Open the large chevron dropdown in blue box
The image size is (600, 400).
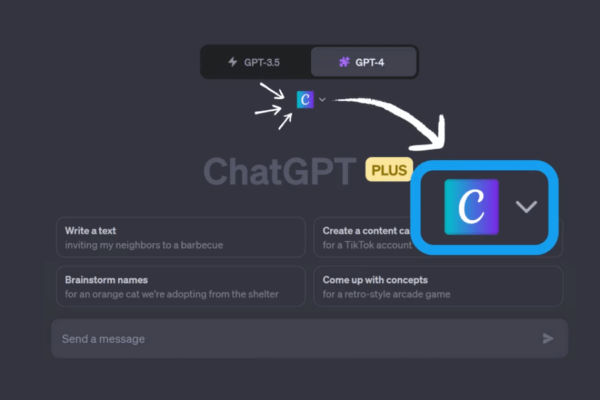pyautogui.click(x=527, y=207)
